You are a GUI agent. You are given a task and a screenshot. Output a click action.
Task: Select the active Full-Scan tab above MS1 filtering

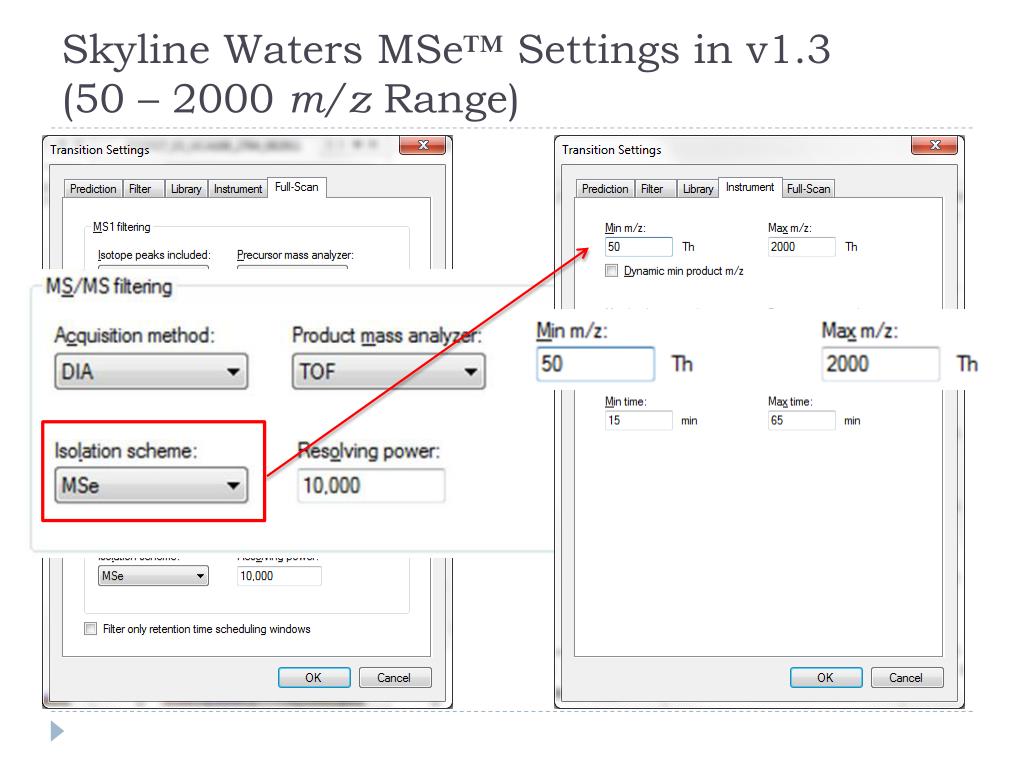click(296, 187)
